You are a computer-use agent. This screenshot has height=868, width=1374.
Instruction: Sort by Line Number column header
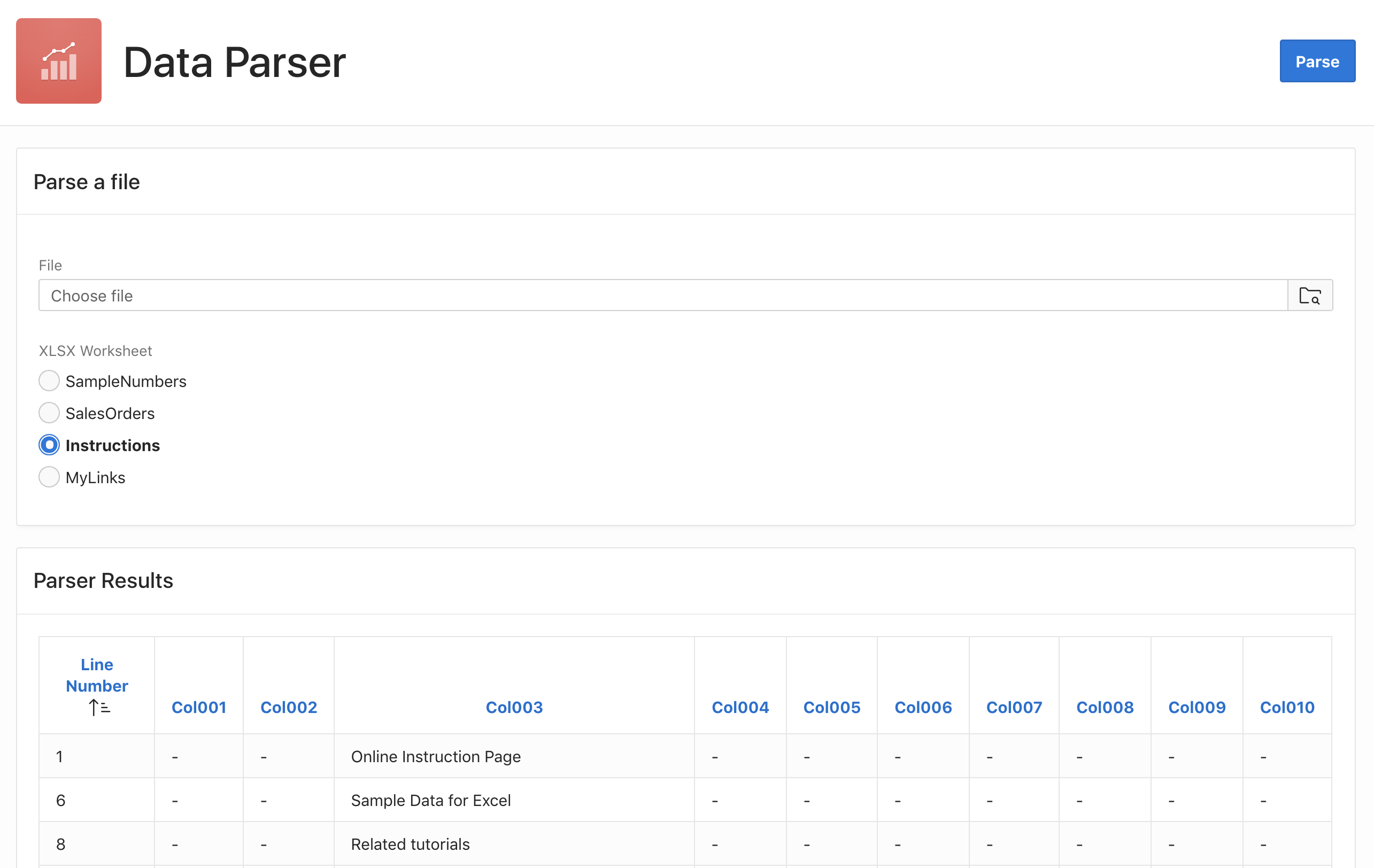[x=97, y=675]
